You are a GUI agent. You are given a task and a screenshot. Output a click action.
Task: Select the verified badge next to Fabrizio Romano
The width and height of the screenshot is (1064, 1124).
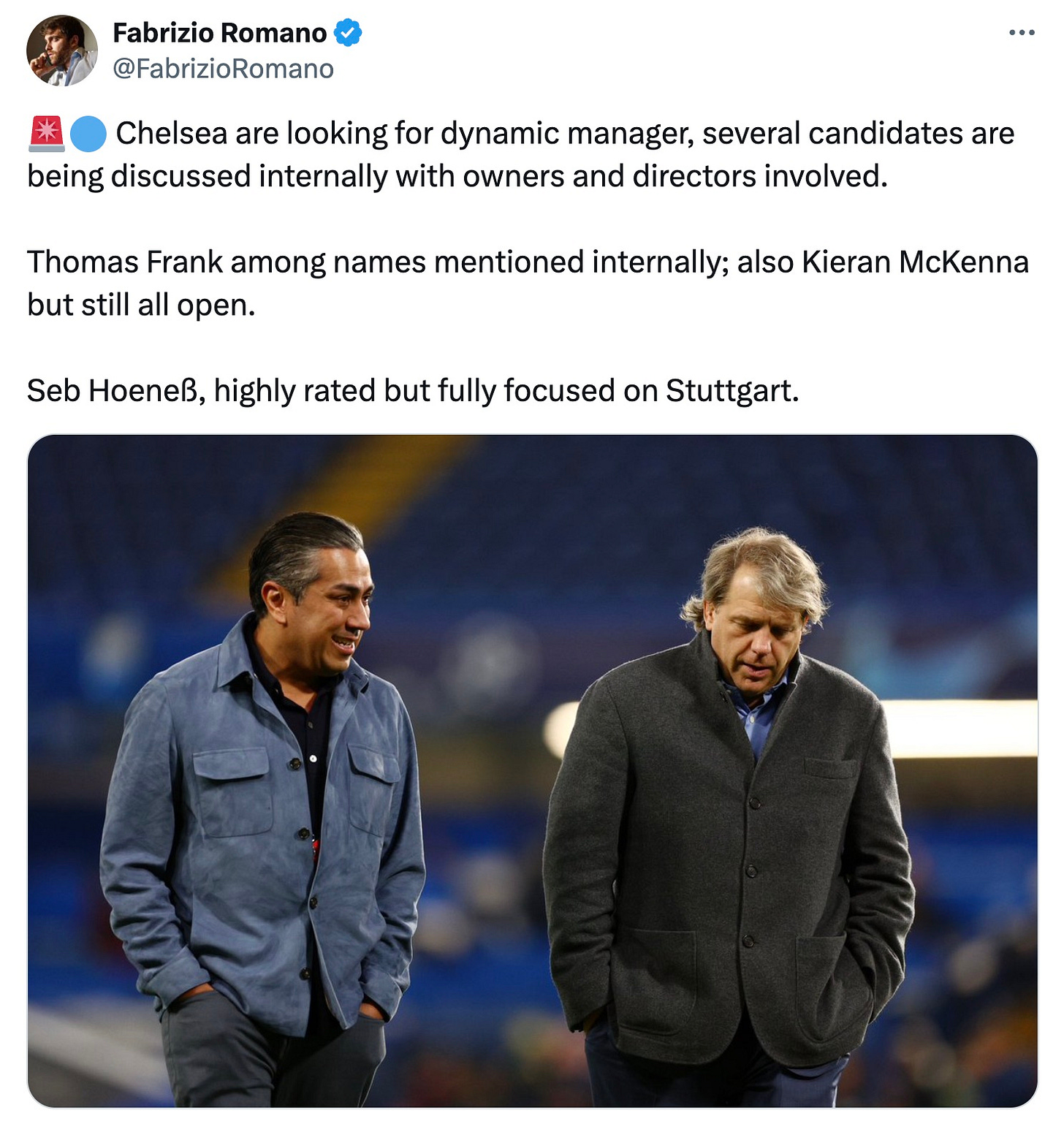coord(349,33)
